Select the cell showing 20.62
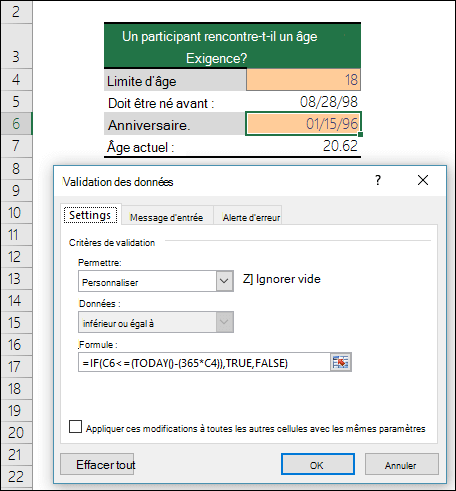The width and height of the screenshot is (456, 491). pos(303,146)
